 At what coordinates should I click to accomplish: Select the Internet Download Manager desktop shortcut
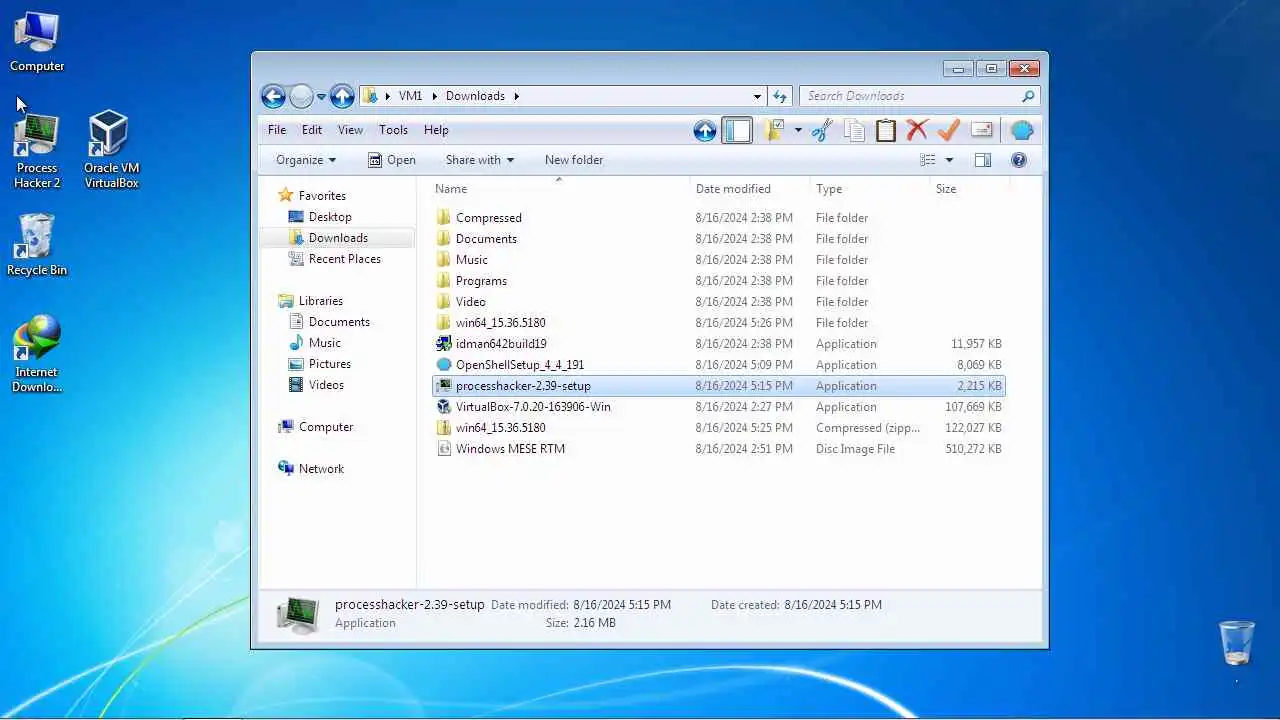click(x=37, y=354)
